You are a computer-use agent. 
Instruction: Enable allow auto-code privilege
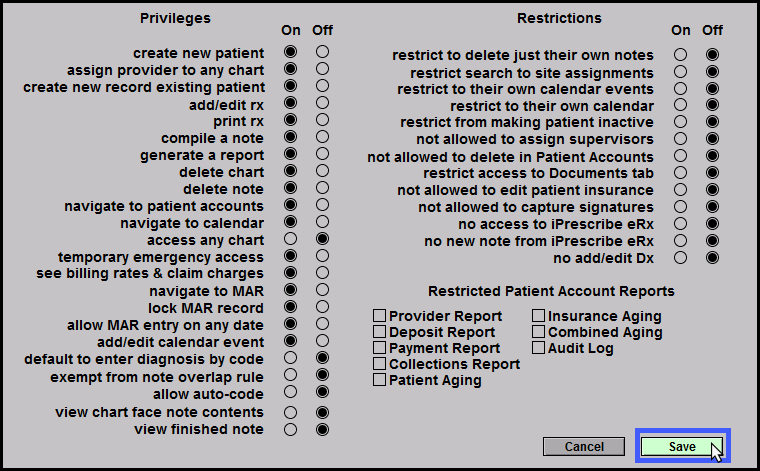coord(290,395)
